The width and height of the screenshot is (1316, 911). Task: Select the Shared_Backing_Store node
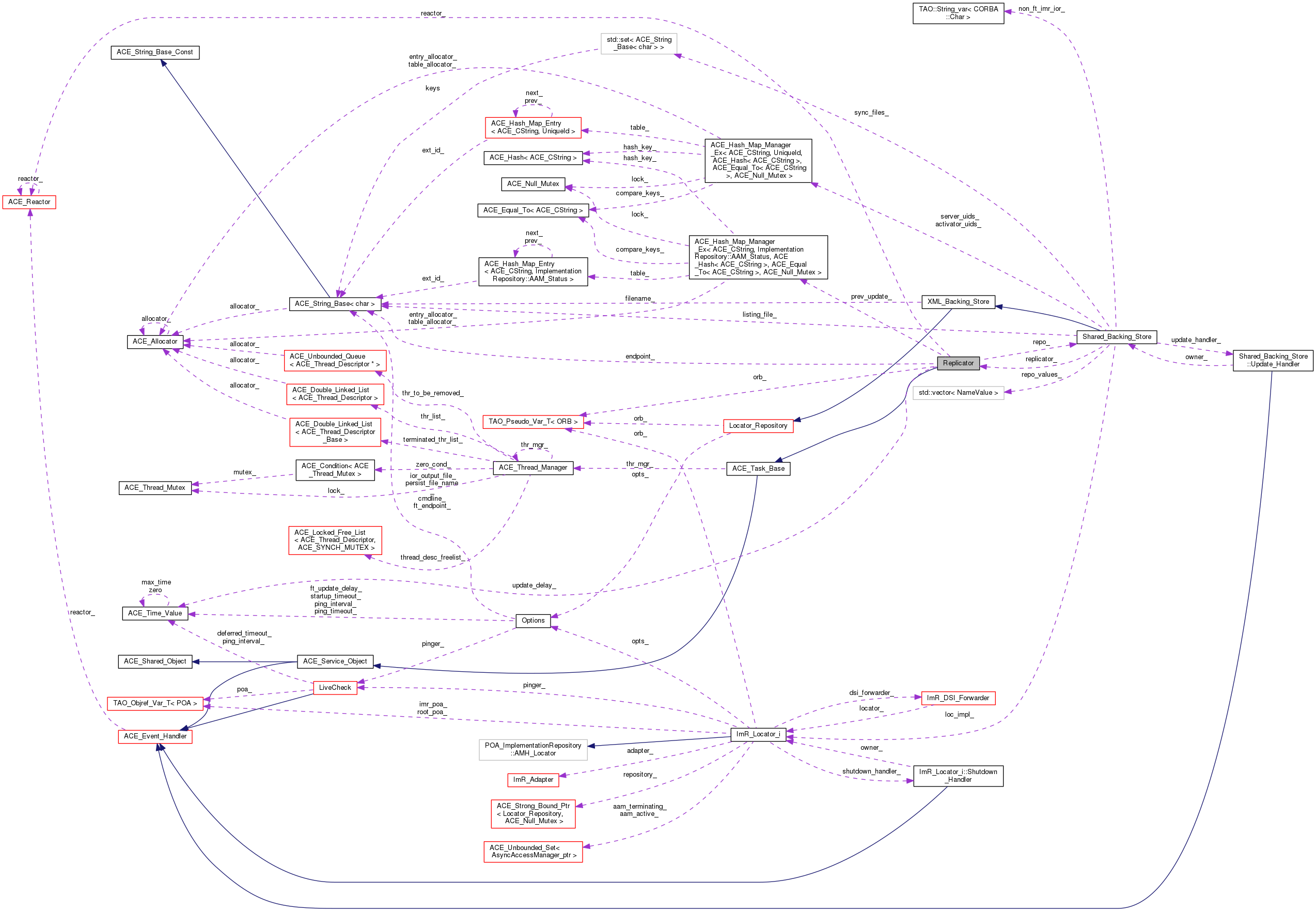tap(1116, 337)
